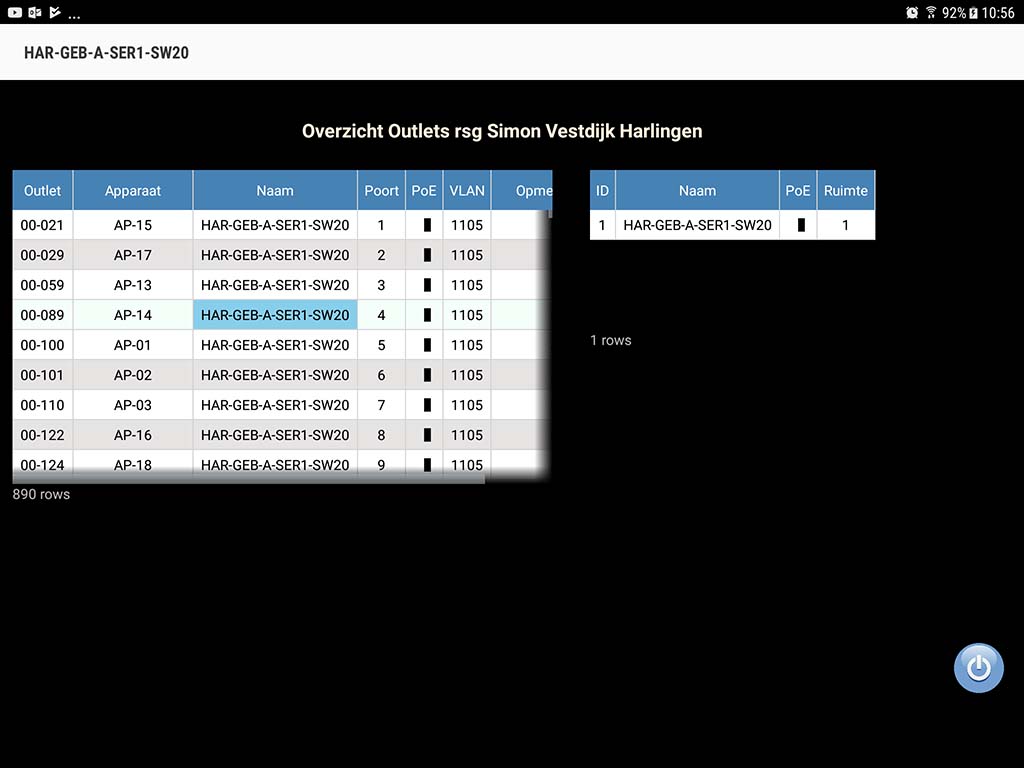Select device cell AP-16

pyautogui.click(x=133, y=436)
